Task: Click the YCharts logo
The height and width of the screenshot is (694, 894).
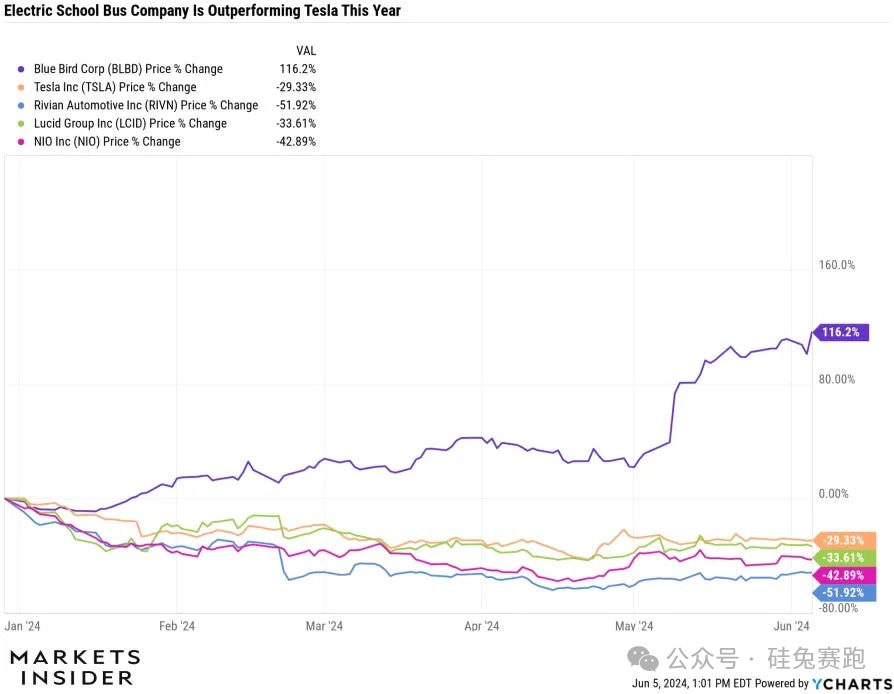Action: coord(849,683)
